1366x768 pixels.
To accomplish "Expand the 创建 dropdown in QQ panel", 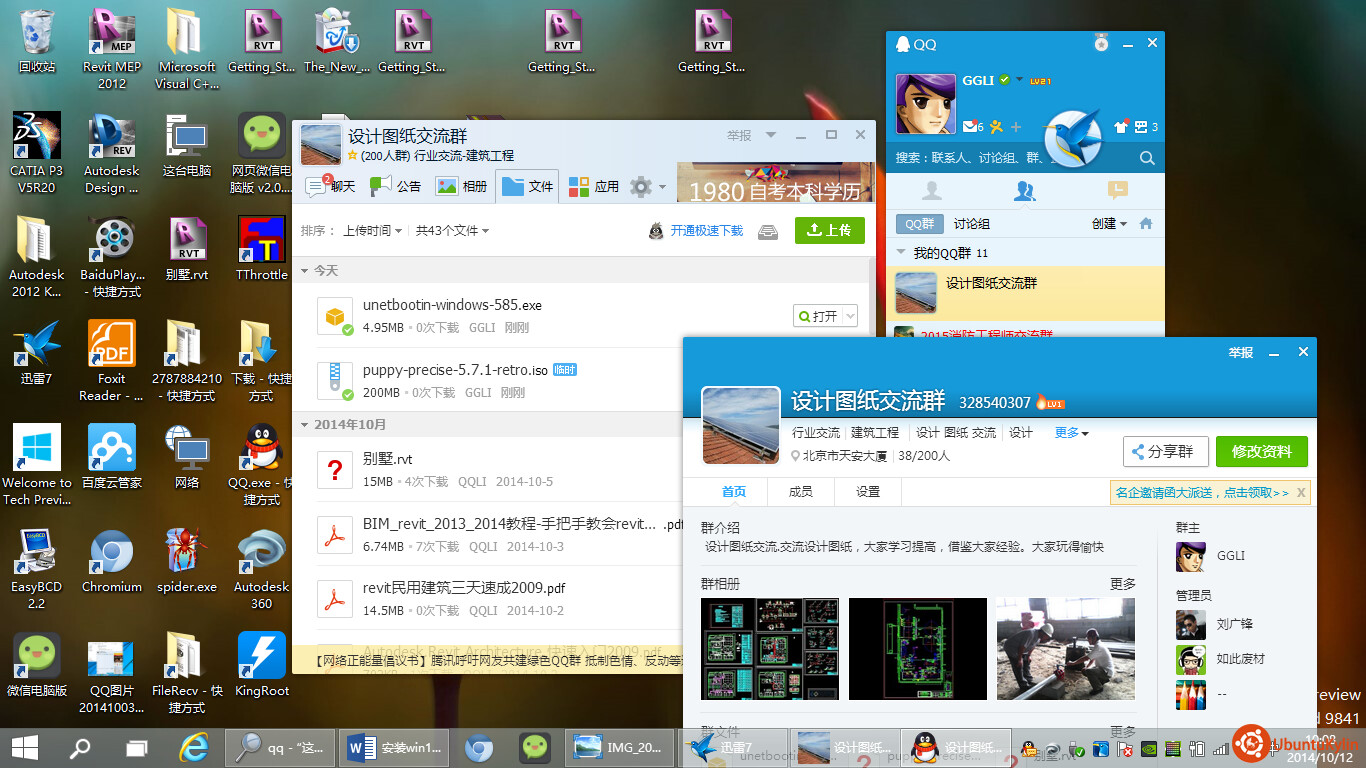I will 1109,224.
